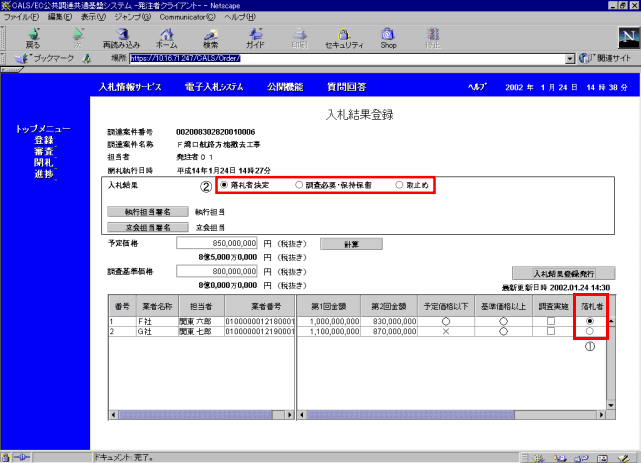Open the ジャンプ(G) menu
This screenshot has height=463, width=641.
(x=132, y=17)
